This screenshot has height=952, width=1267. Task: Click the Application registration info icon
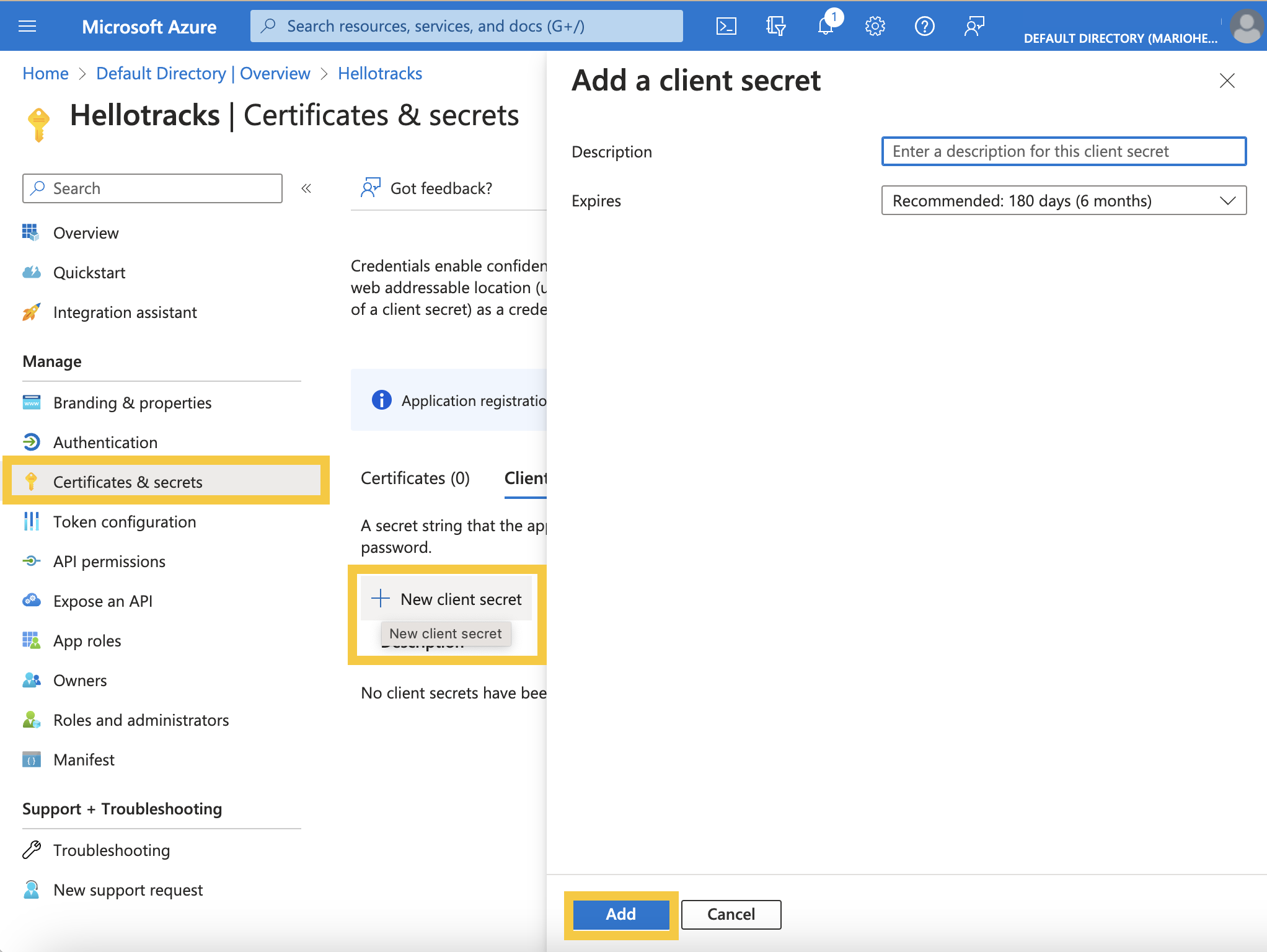click(381, 400)
